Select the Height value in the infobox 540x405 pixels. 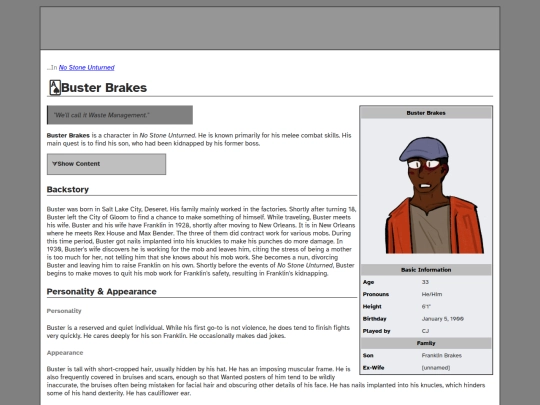tap(426, 307)
